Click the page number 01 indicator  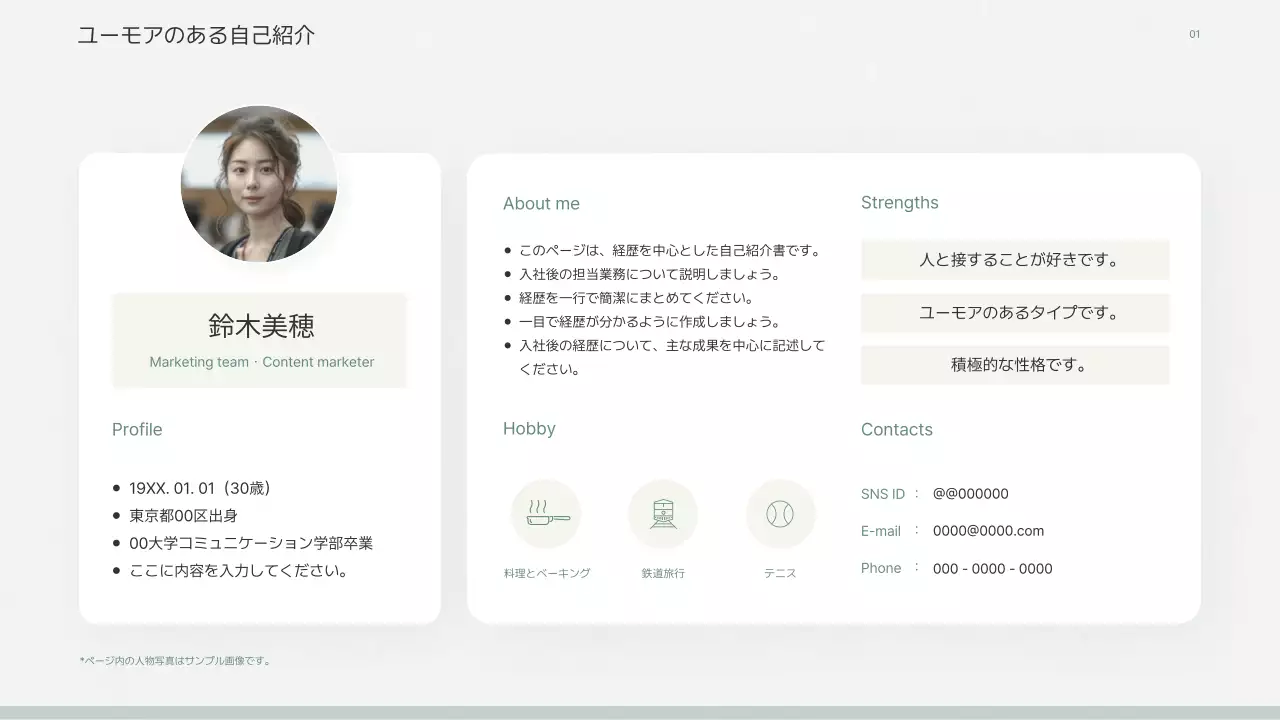click(x=1194, y=33)
